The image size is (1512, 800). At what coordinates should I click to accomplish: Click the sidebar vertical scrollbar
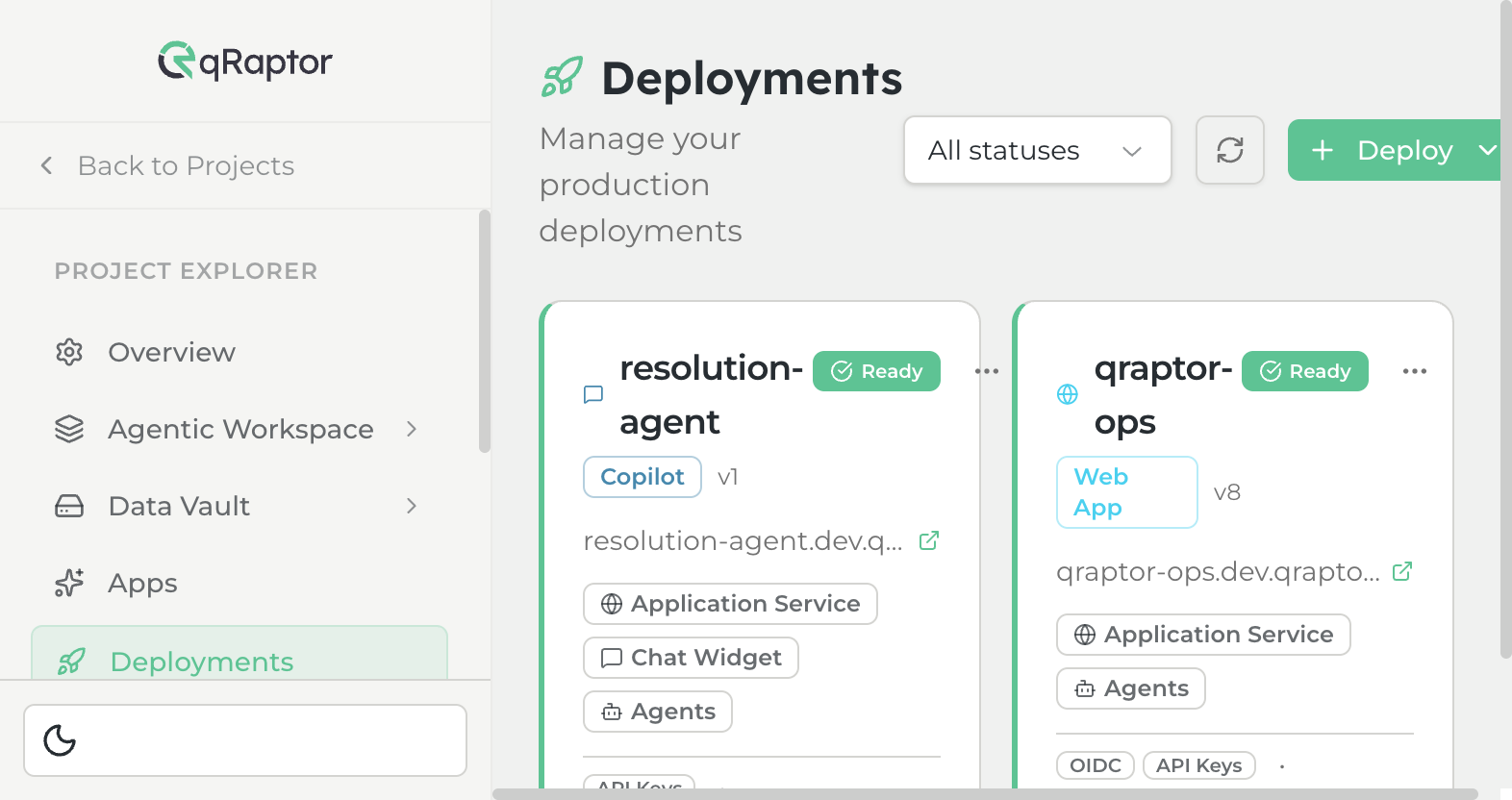(485, 331)
